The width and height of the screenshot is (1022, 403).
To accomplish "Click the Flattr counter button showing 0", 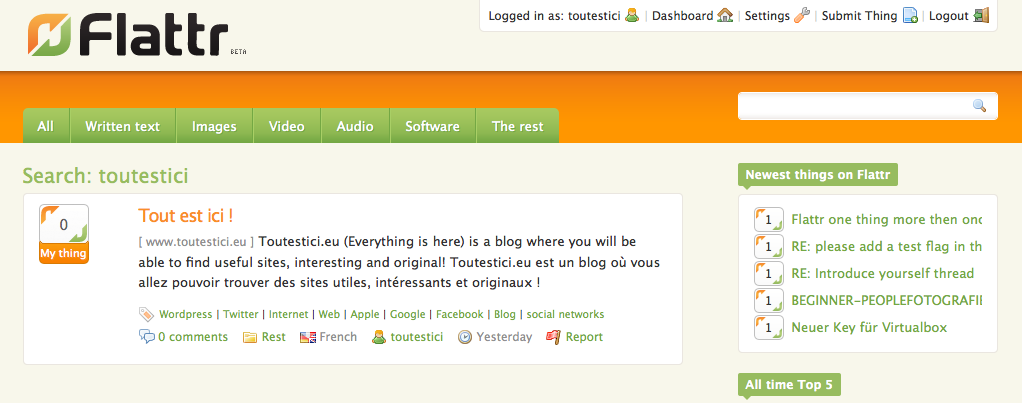I will 64,225.
